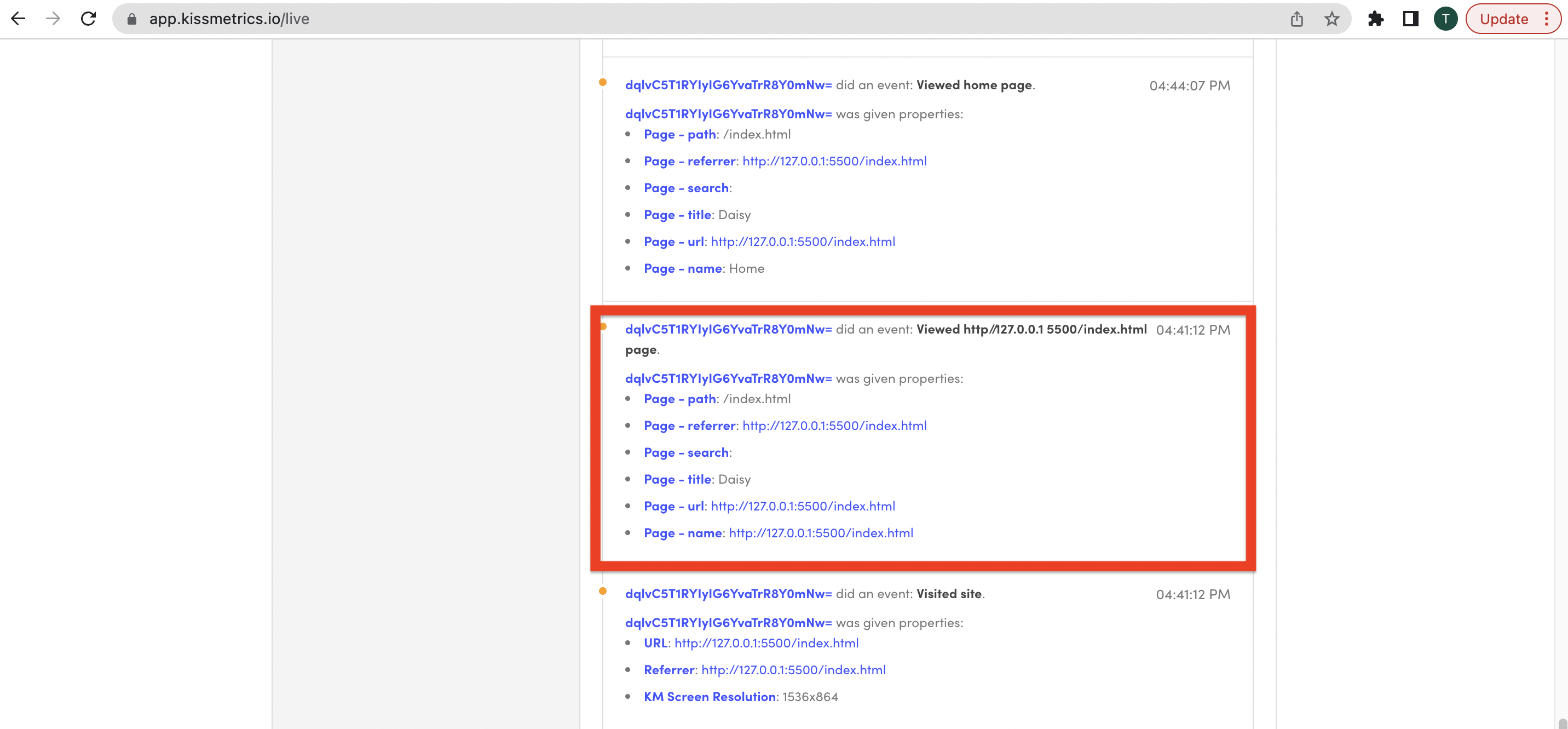
Task: Click the Update button
Action: point(1503,19)
